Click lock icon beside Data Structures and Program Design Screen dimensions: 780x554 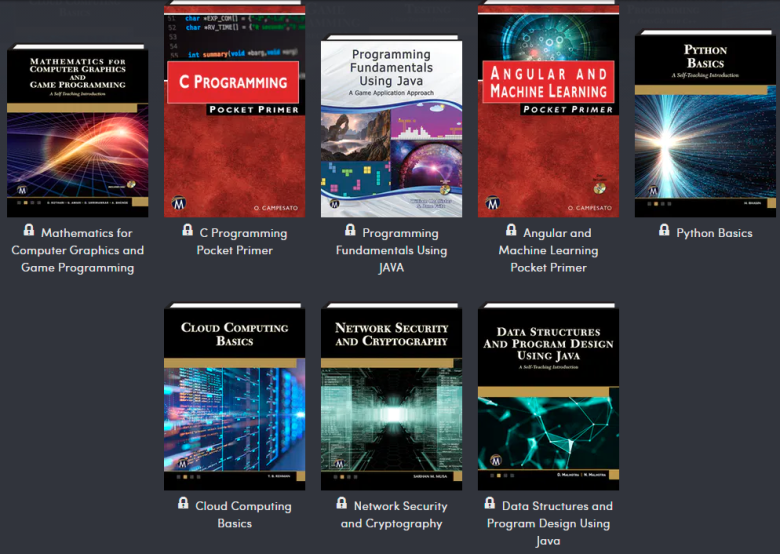coord(490,503)
